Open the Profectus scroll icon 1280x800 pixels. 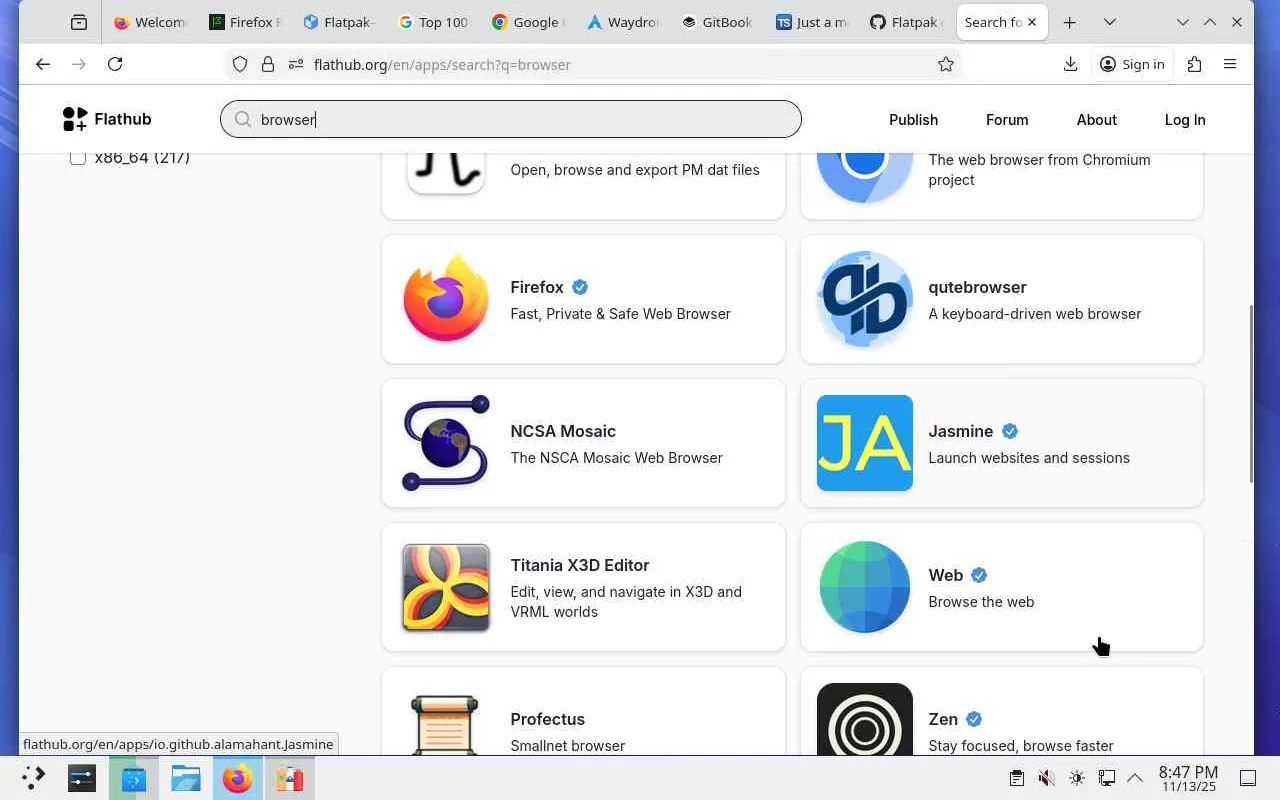446,725
